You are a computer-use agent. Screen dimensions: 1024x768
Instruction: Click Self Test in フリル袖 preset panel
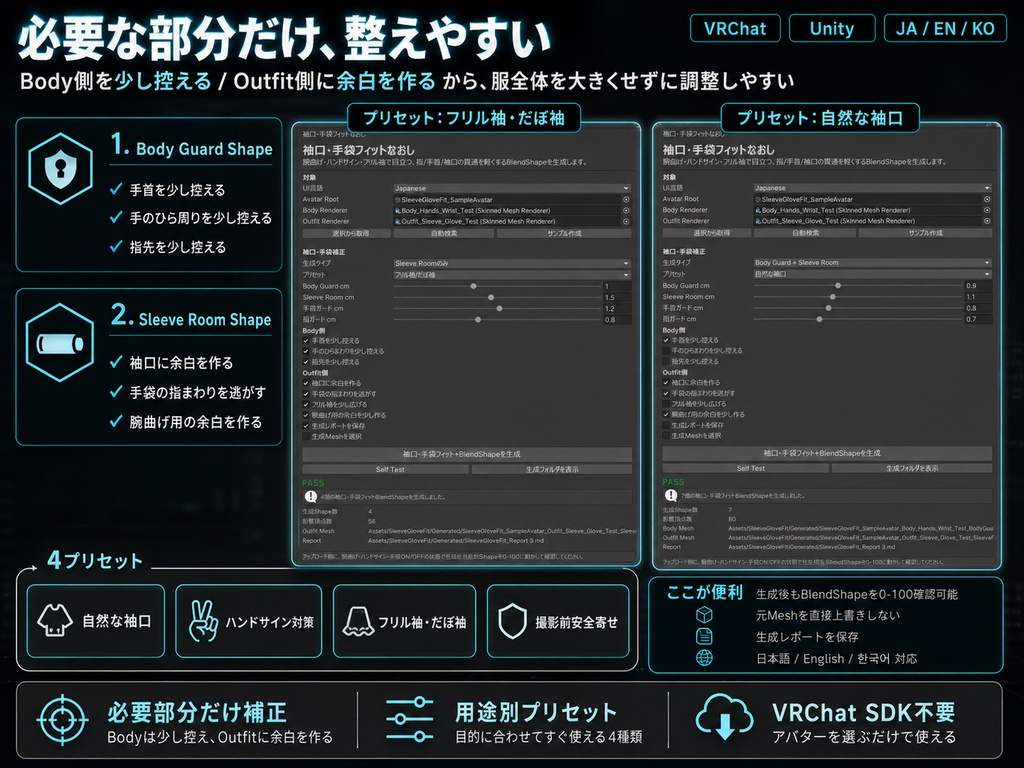385,469
